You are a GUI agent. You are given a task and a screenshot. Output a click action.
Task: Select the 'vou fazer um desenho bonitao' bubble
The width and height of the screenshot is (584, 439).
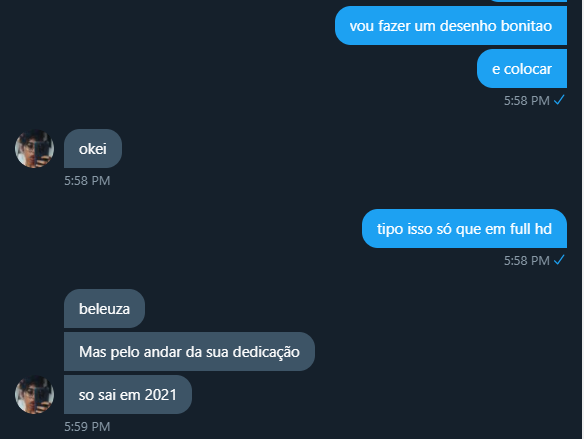(x=451, y=26)
